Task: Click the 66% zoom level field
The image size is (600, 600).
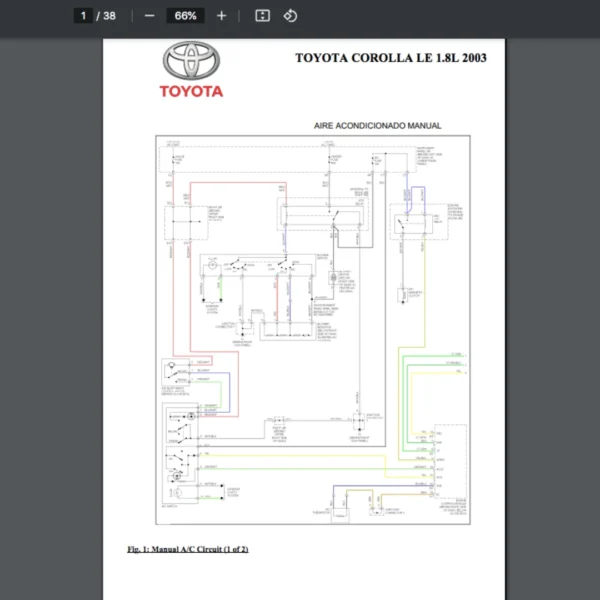Action: click(x=185, y=16)
